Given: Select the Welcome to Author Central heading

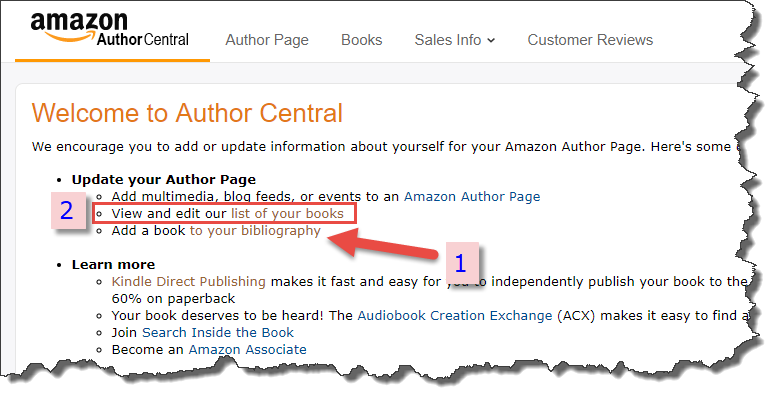Looking at the screenshot, I should coord(188,113).
